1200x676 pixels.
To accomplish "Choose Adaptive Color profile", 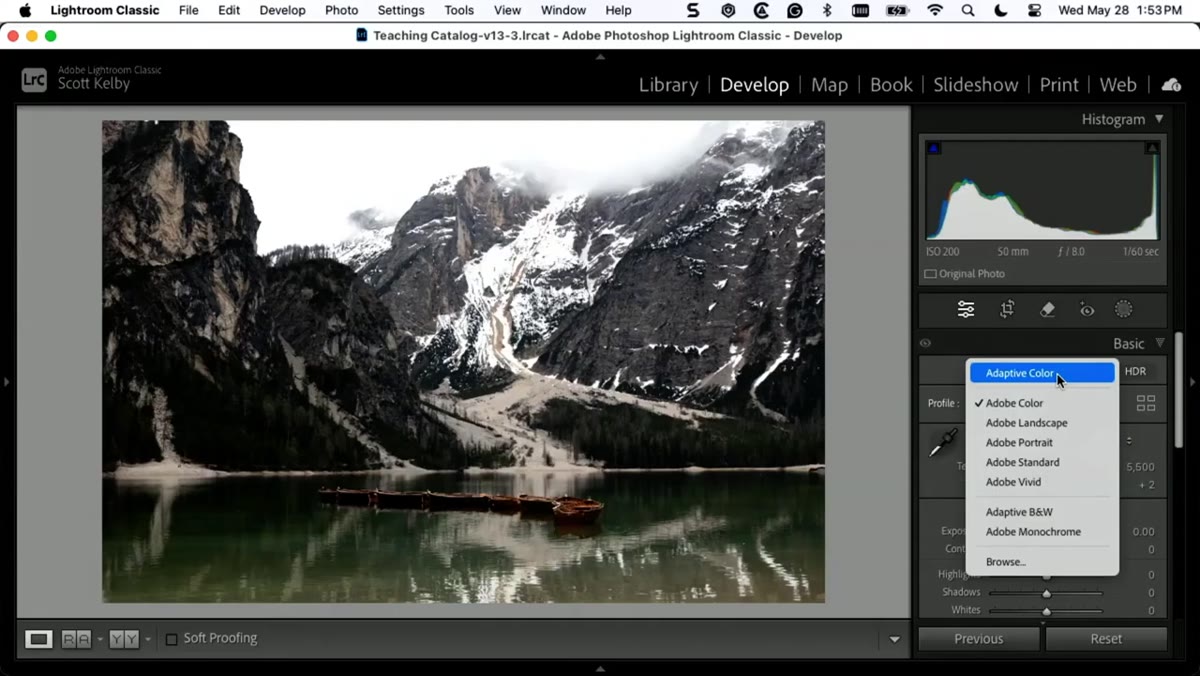I will click(1042, 373).
